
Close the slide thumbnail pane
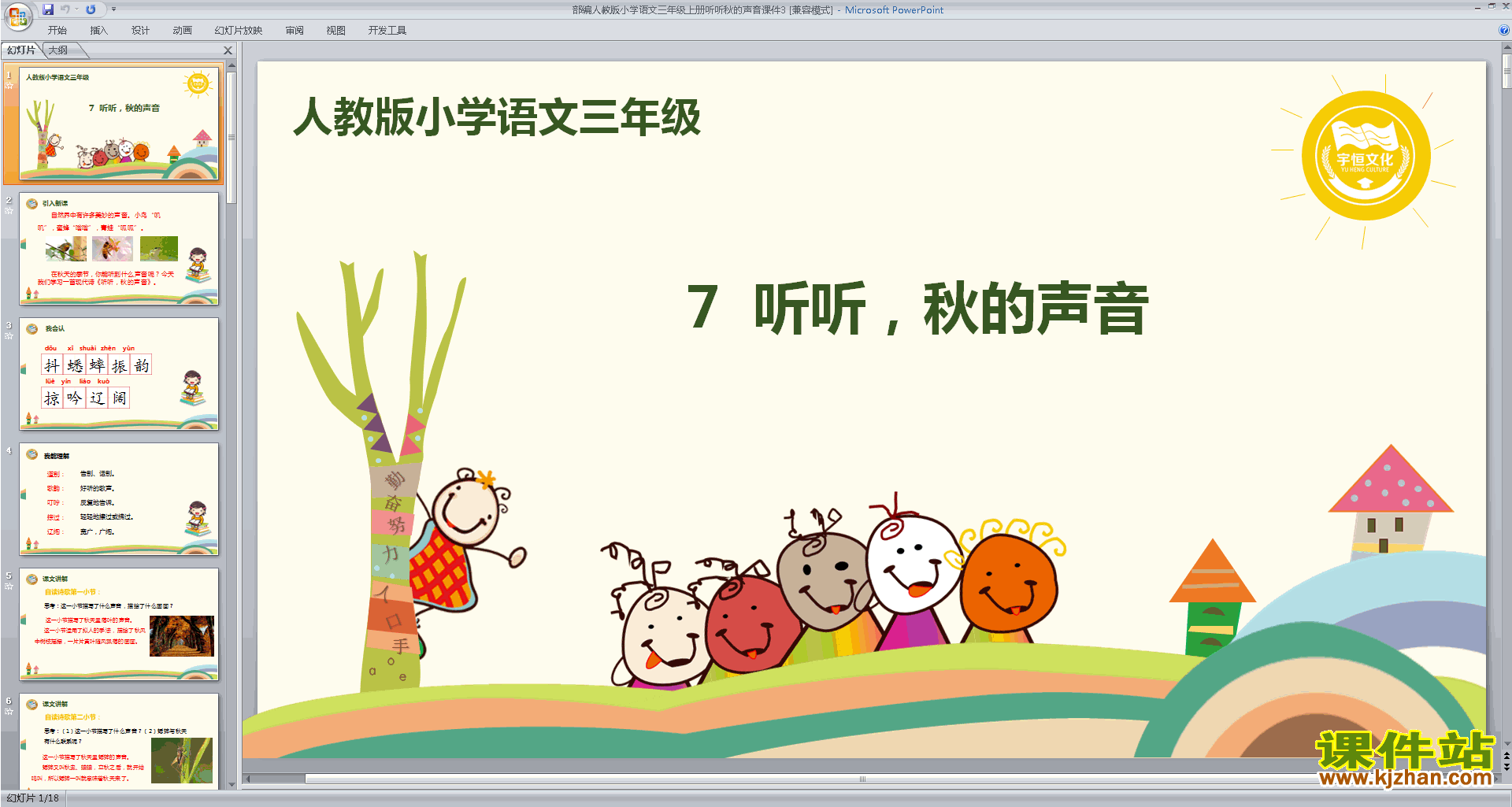228,50
